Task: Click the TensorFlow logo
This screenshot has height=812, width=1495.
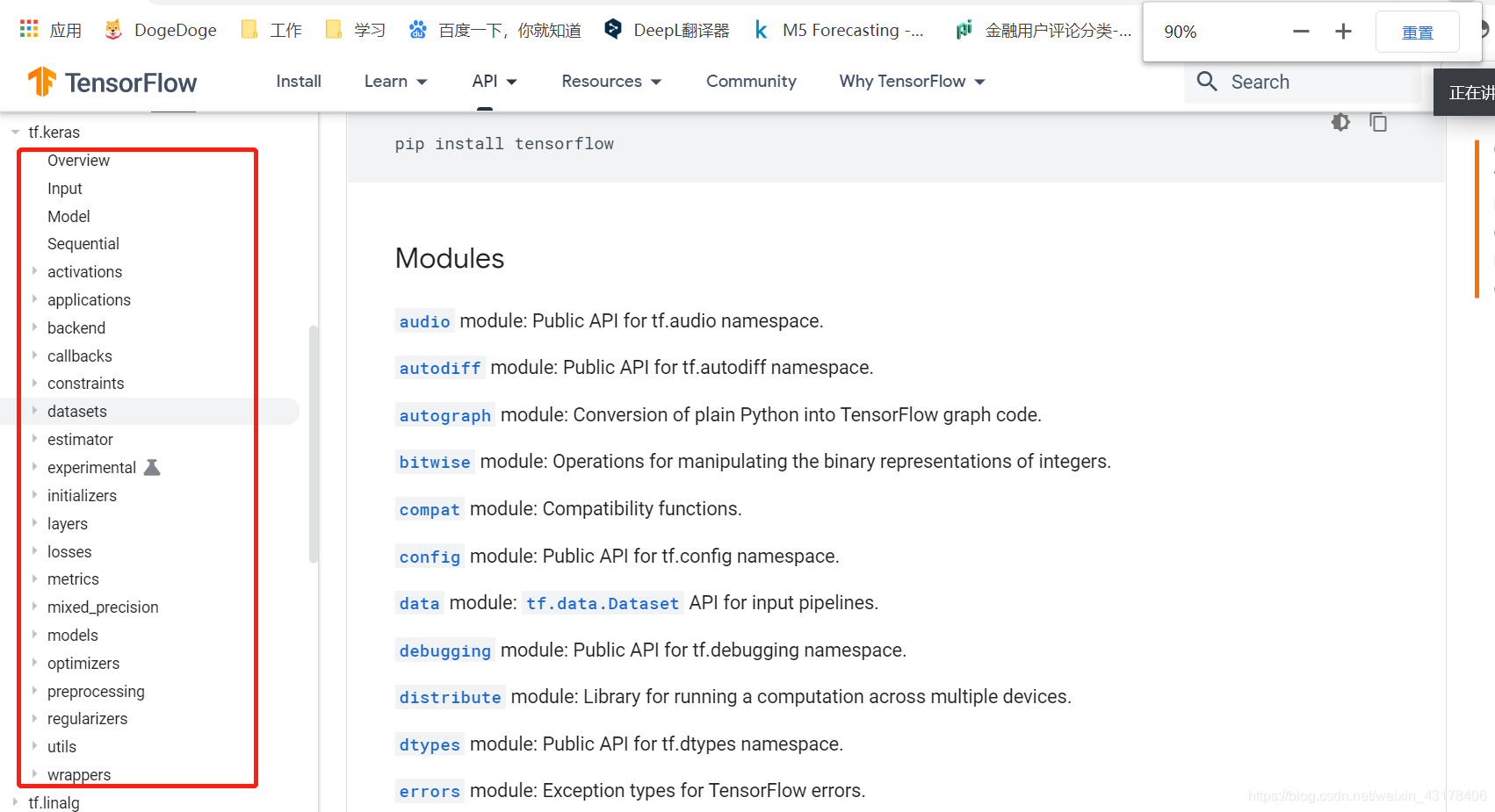Action: click(x=112, y=83)
